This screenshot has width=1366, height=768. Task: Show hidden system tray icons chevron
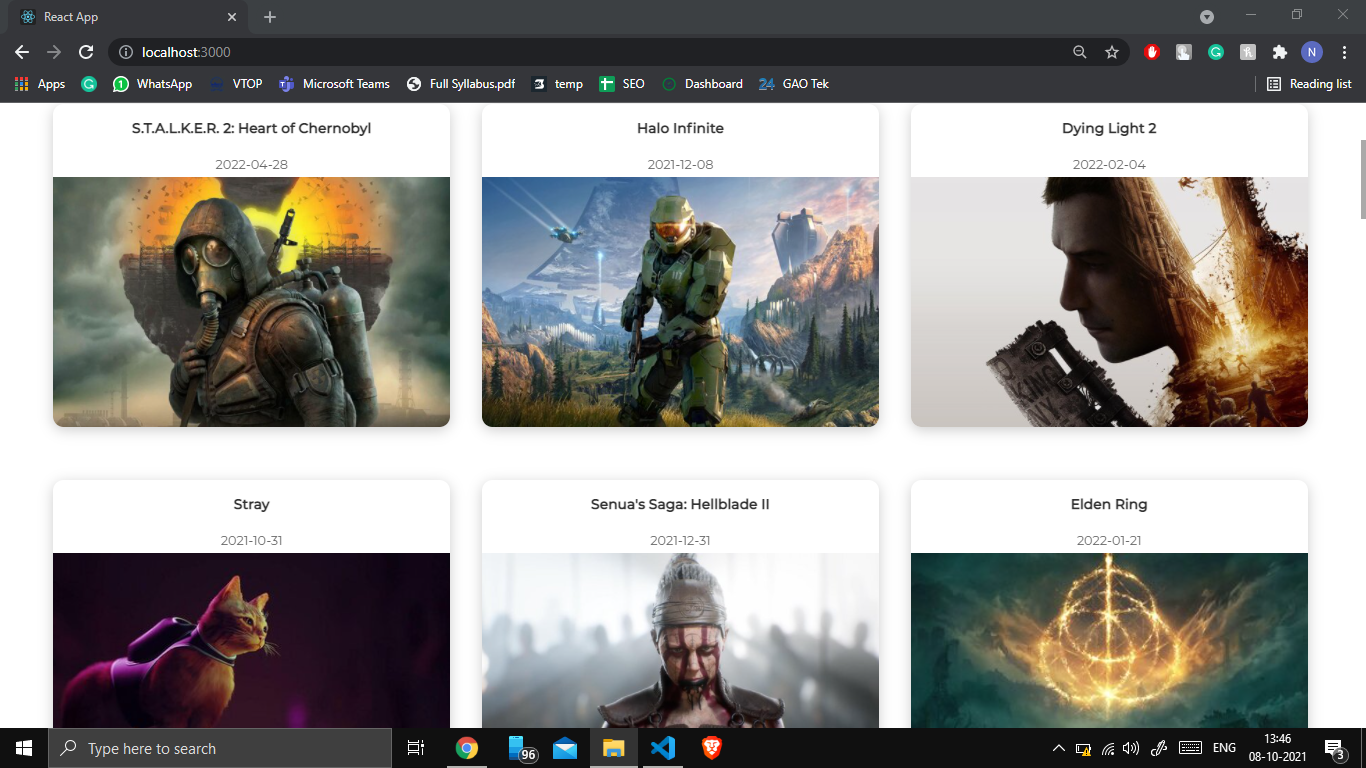point(1058,748)
